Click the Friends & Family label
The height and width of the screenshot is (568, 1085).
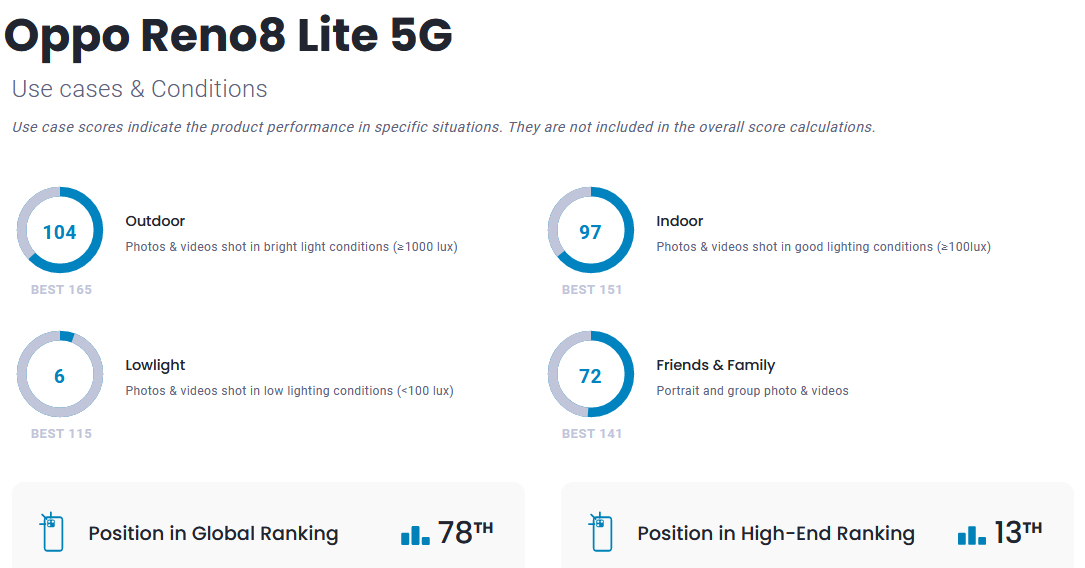[715, 365]
